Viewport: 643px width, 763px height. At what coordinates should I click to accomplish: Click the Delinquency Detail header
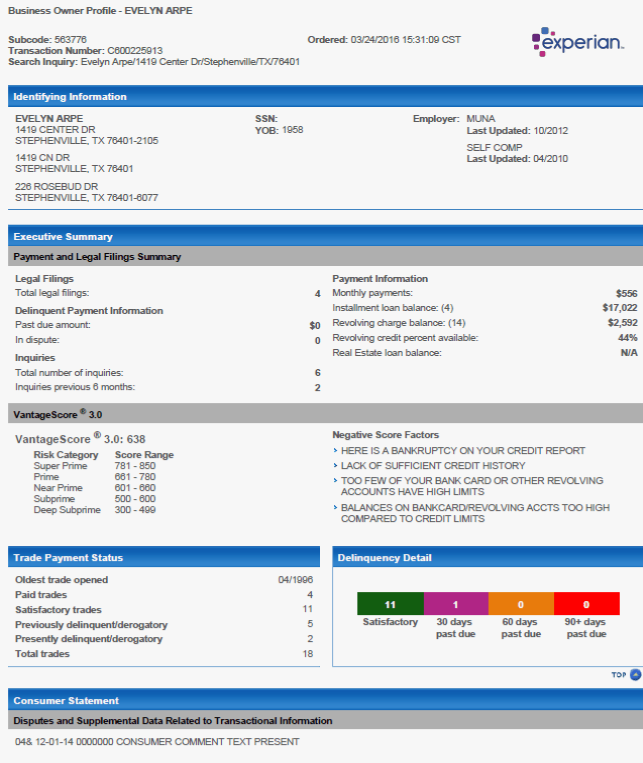[488, 557]
